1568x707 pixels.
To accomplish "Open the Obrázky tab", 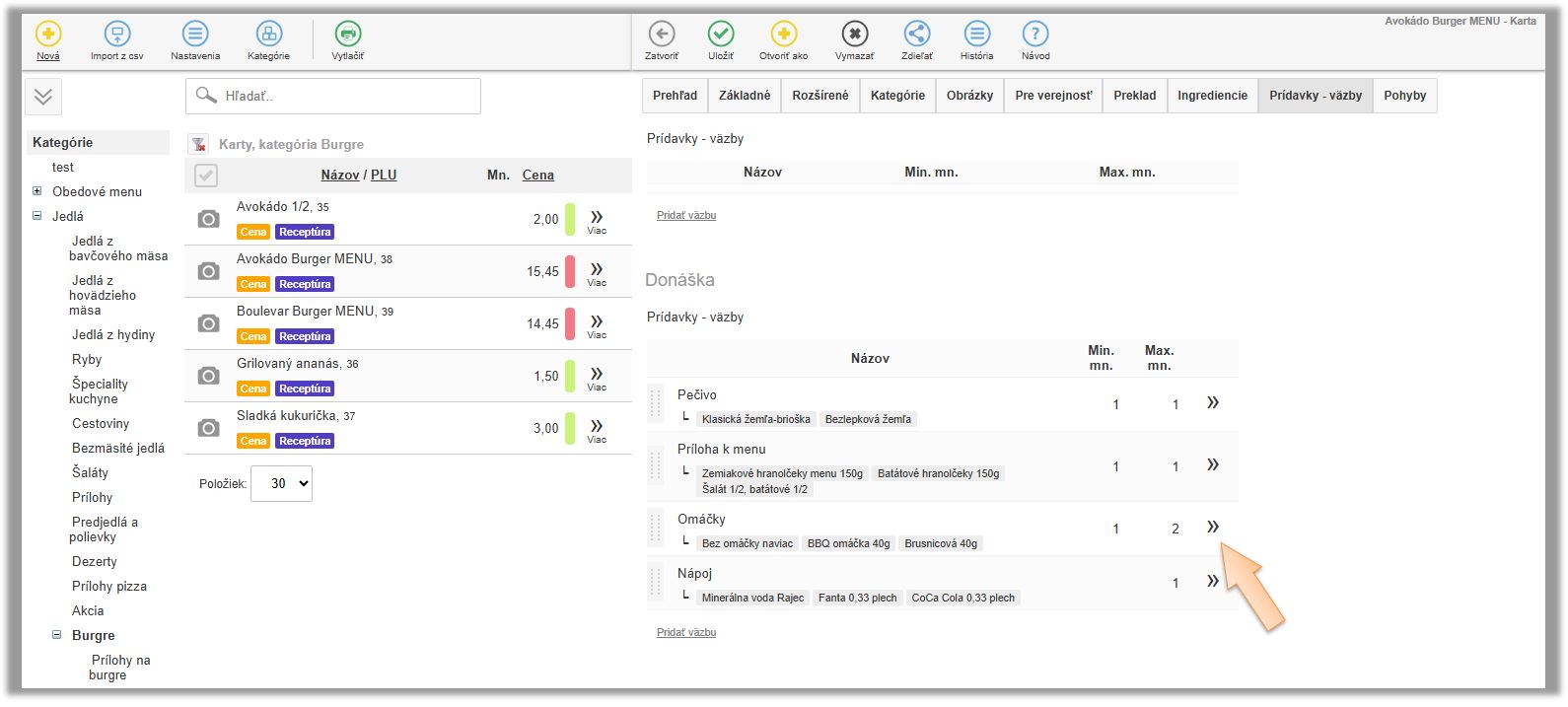I will click(969, 96).
